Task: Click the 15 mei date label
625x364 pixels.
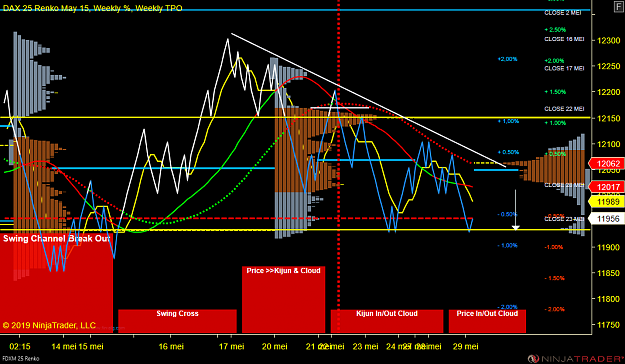Action: coord(90,346)
